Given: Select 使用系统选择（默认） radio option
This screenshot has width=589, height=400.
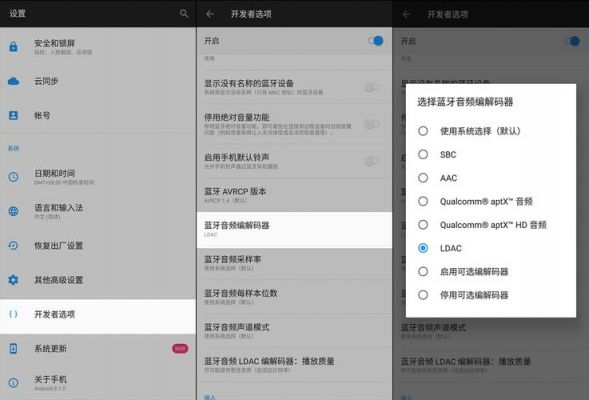Looking at the screenshot, I should pos(423,131).
